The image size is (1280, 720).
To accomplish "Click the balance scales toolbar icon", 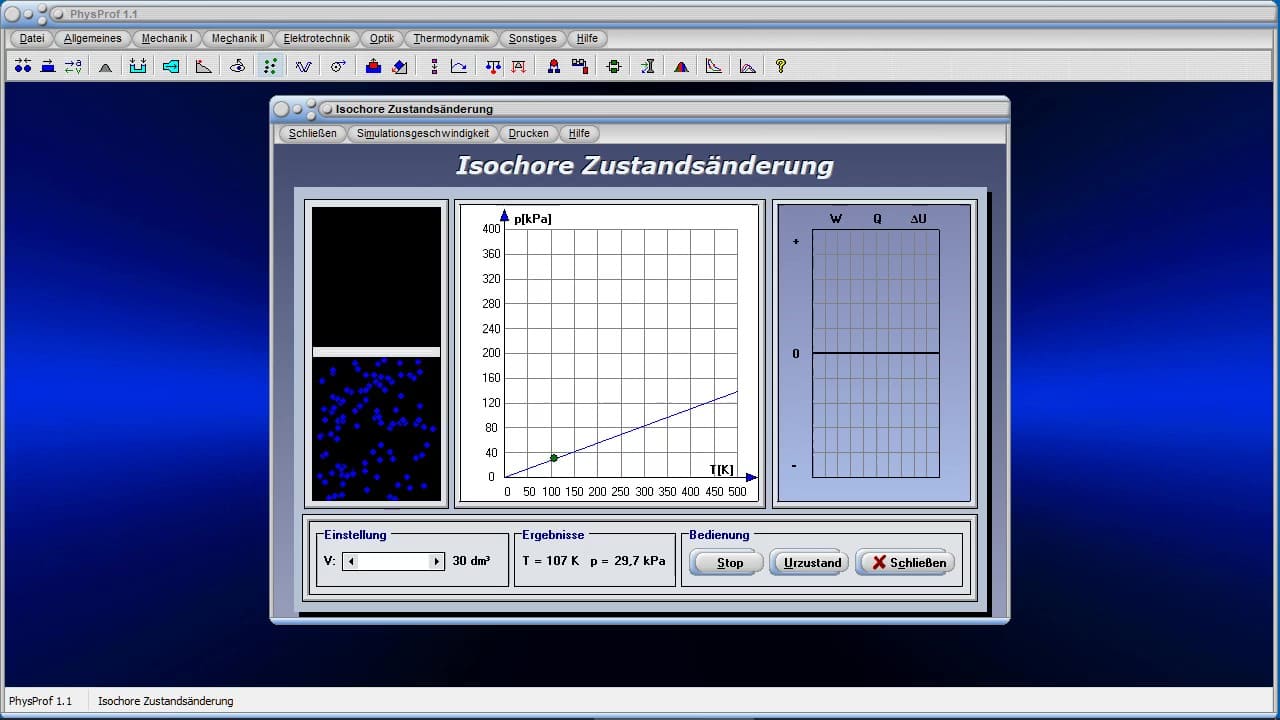I will pyautogui.click(x=493, y=66).
